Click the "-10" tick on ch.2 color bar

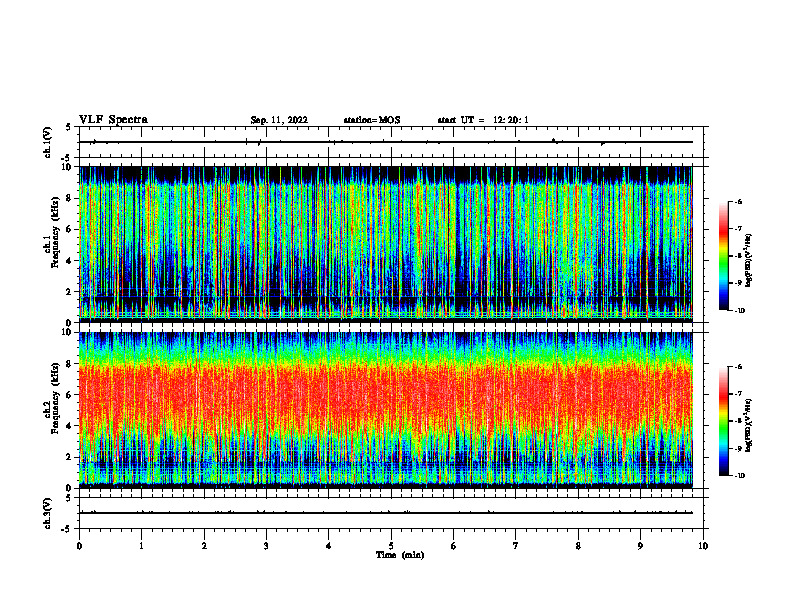(739, 476)
